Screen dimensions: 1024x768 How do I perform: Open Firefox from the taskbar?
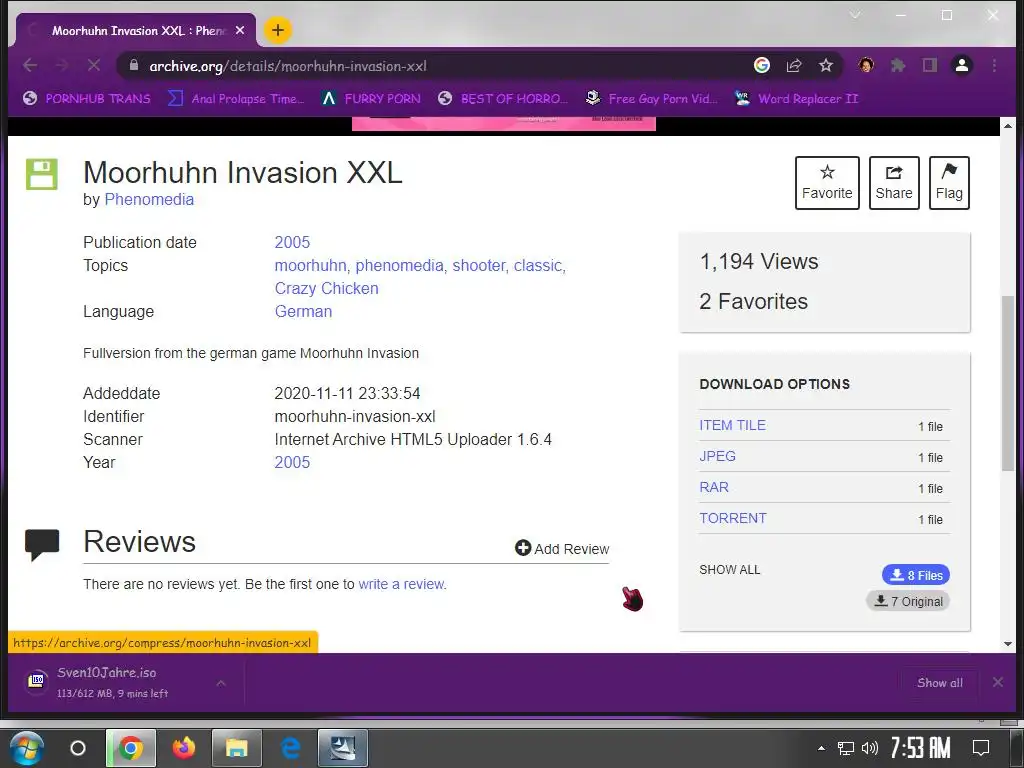point(184,748)
